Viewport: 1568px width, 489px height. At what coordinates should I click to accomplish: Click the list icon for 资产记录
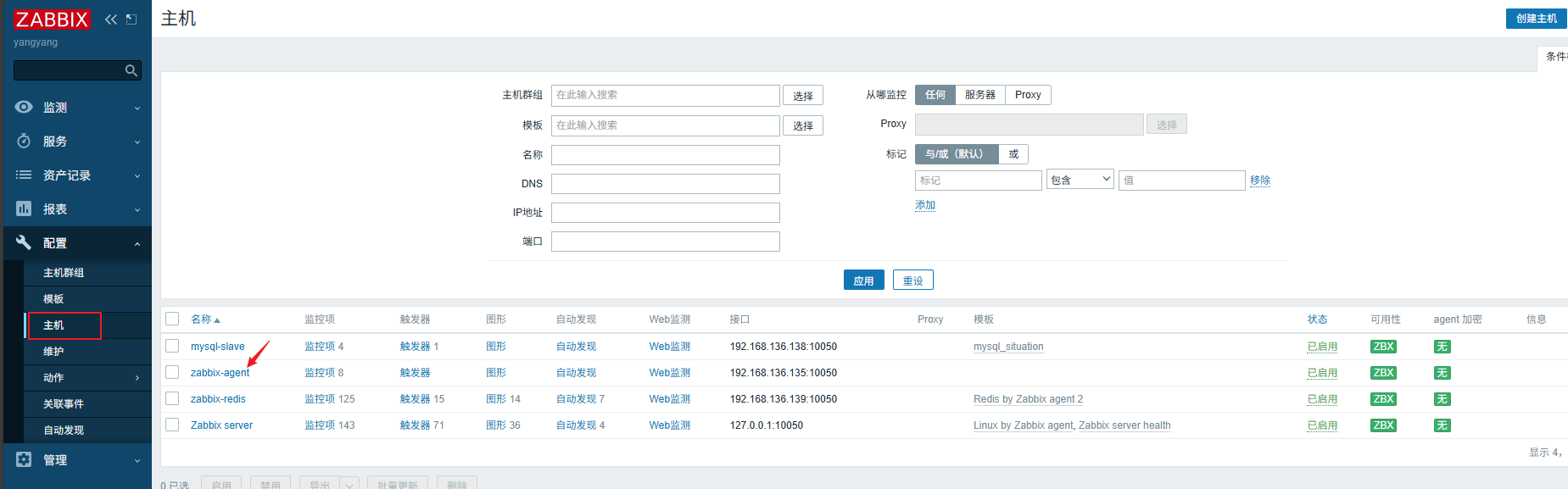click(24, 175)
